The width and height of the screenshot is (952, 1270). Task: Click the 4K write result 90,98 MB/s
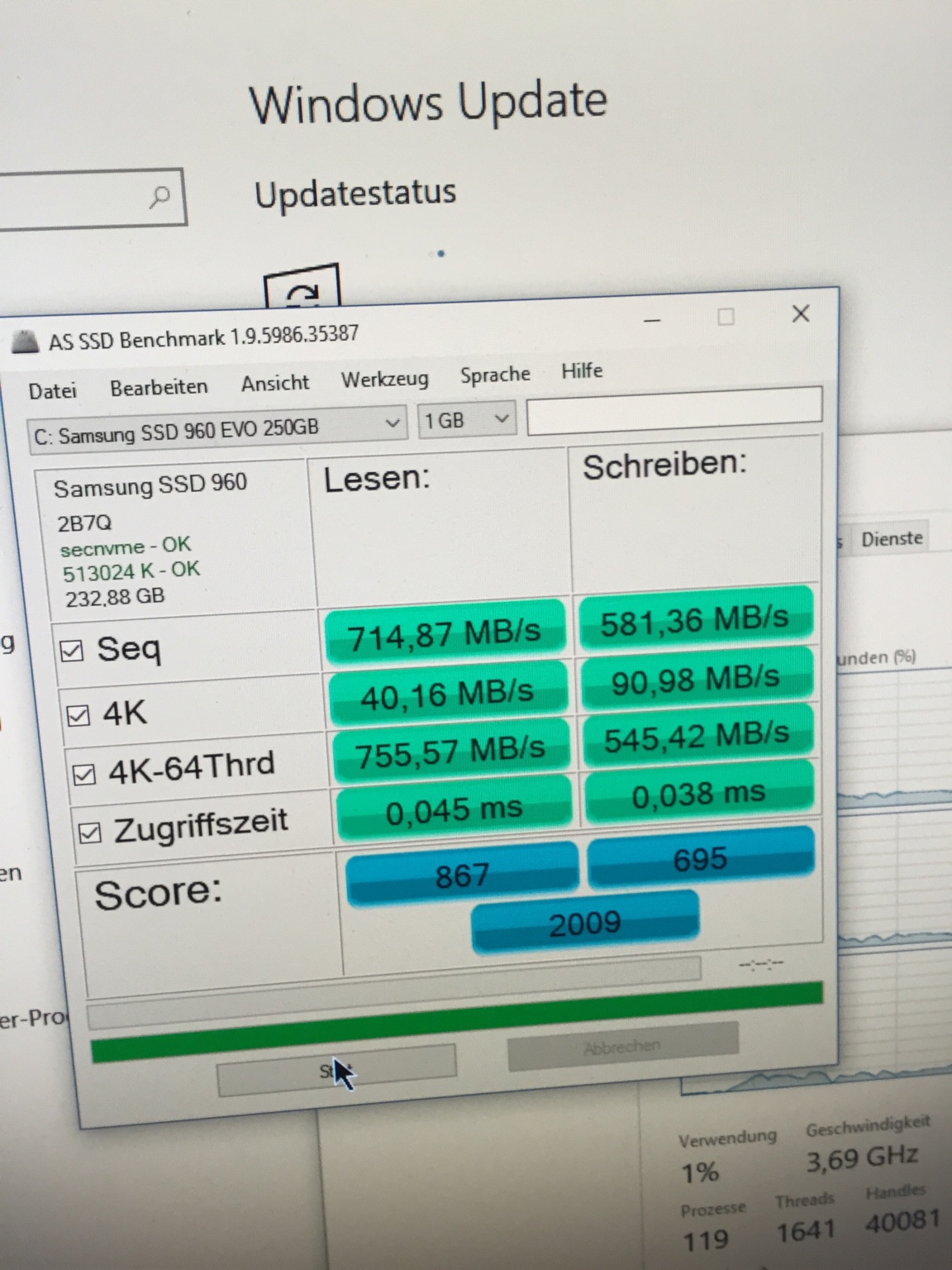pos(696,680)
